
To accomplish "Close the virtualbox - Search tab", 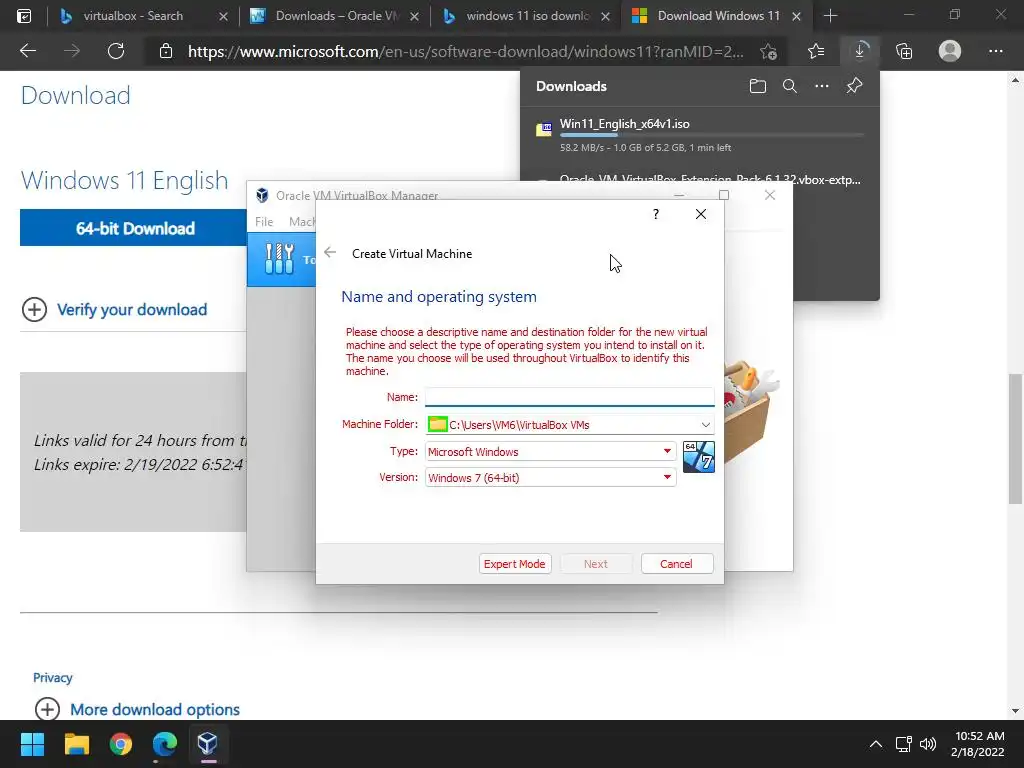I will pyautogui.click(x=223, y=16).
